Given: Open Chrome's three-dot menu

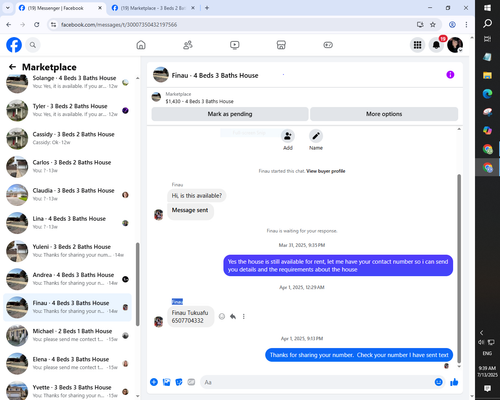Looking at the screenshot, I should coord(466,25).
